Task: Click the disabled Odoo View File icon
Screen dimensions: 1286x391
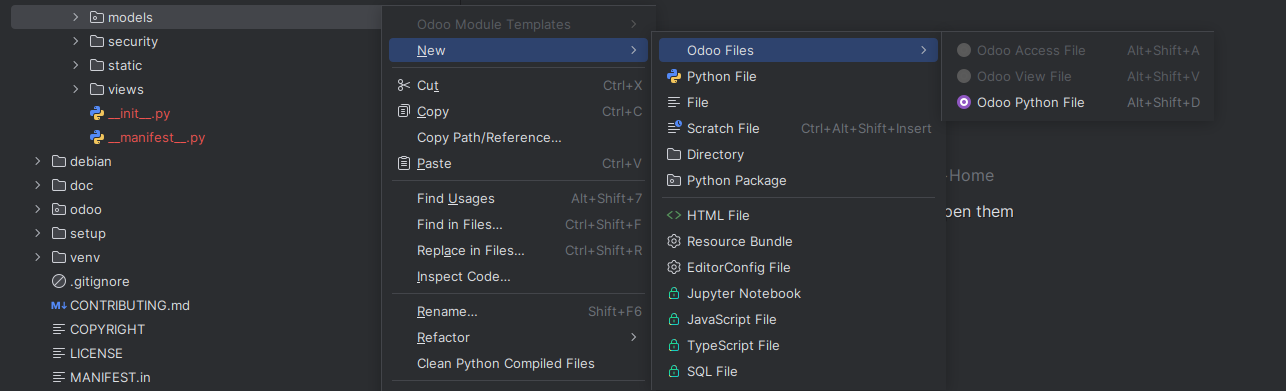Action: 964,76
